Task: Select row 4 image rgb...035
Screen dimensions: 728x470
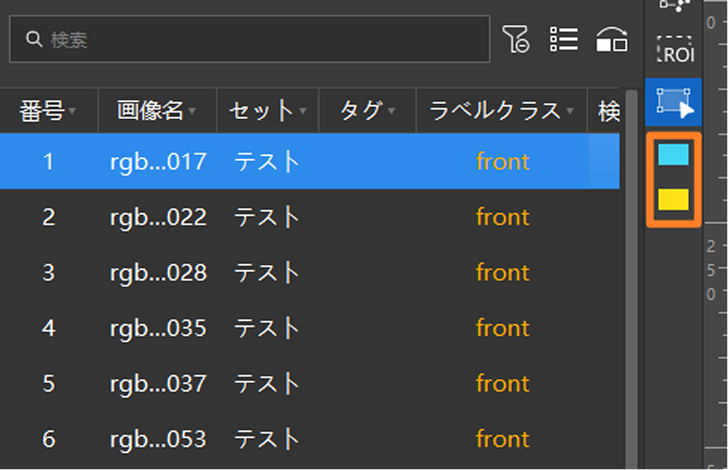Action: (x=158, y=328)
